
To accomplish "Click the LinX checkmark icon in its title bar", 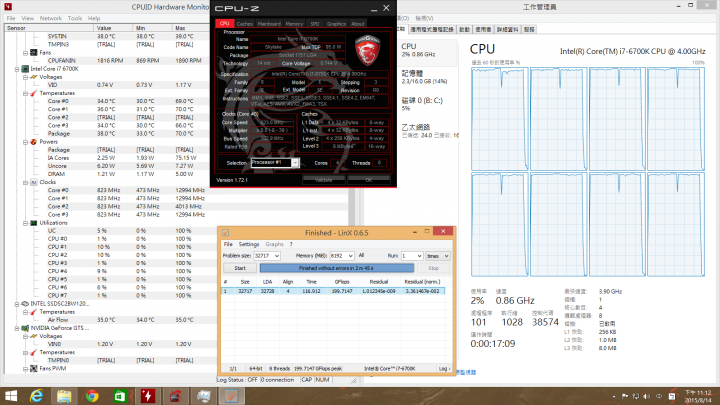I will 225,233.
